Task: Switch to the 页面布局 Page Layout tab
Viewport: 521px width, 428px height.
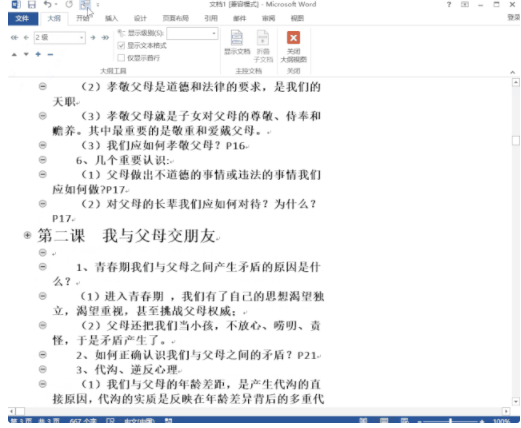Action: point(176,18)
